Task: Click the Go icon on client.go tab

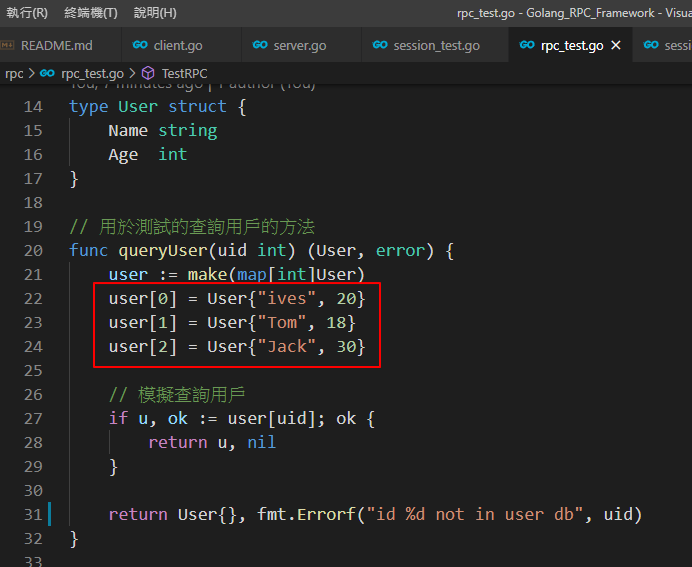Action: pos(140,45)
